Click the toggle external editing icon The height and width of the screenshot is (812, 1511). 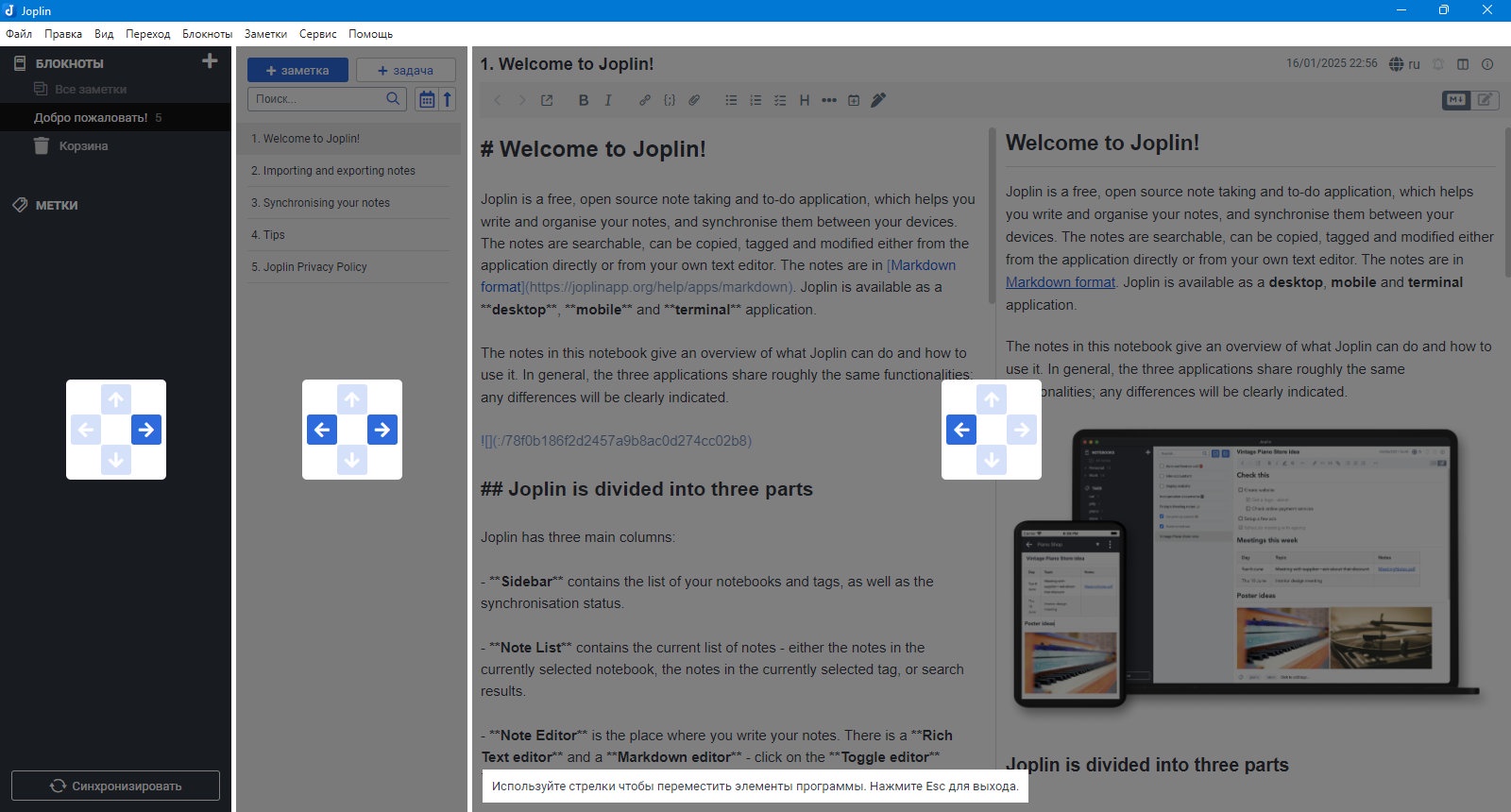point(547,100)
